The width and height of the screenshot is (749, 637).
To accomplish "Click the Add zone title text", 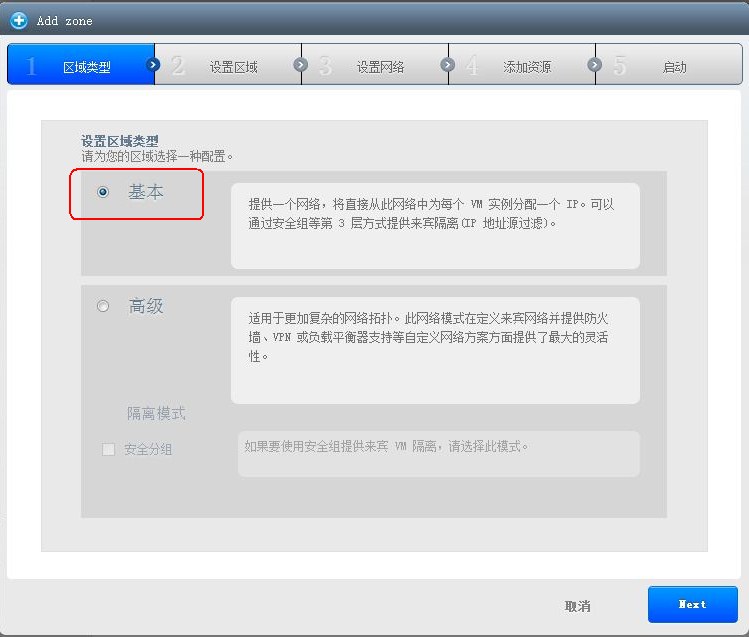I will click(x=64, y=21).
